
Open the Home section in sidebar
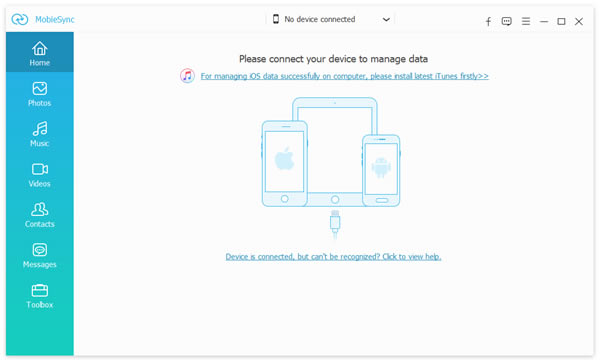40,52
